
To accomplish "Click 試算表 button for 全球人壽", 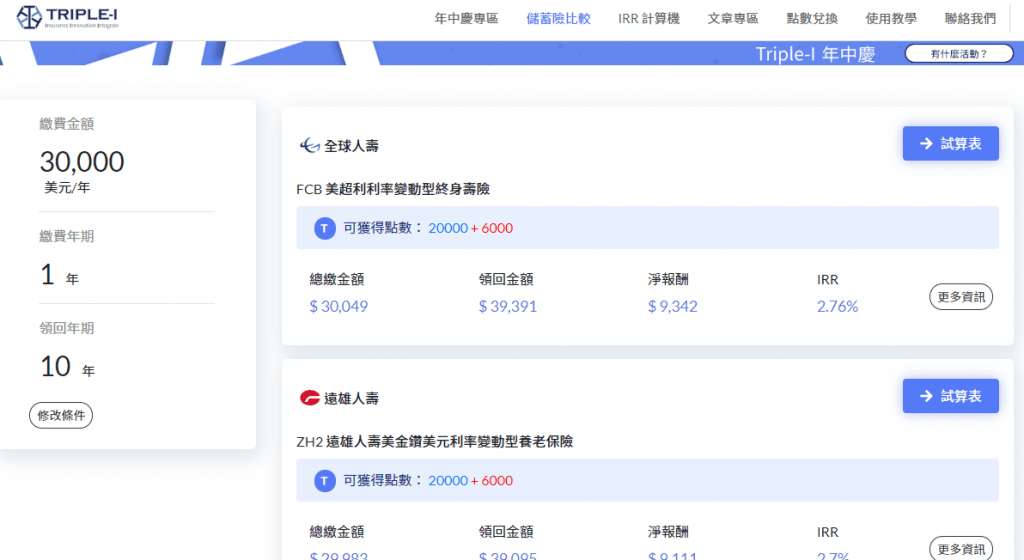I will (950, 144).
